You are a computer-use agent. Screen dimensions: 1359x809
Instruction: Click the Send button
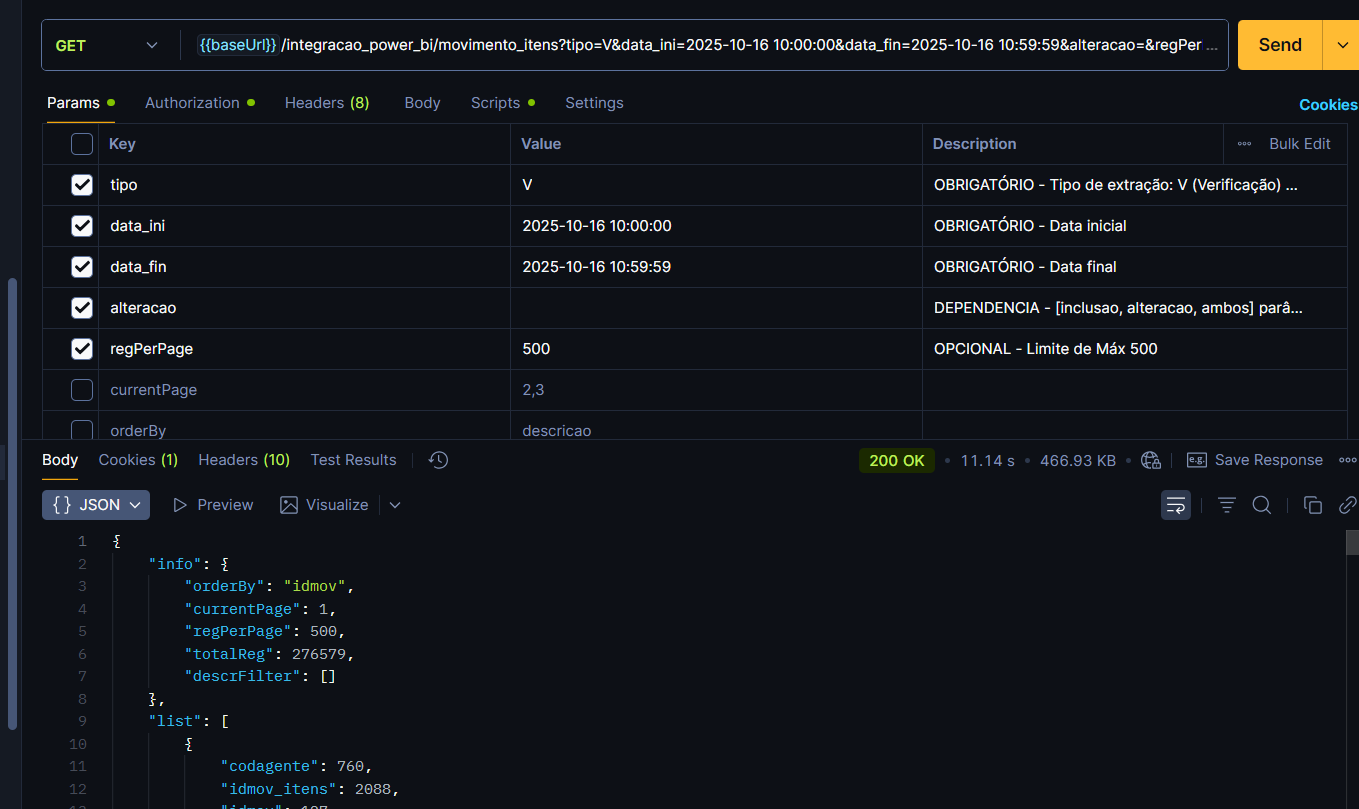(1279, 45)
